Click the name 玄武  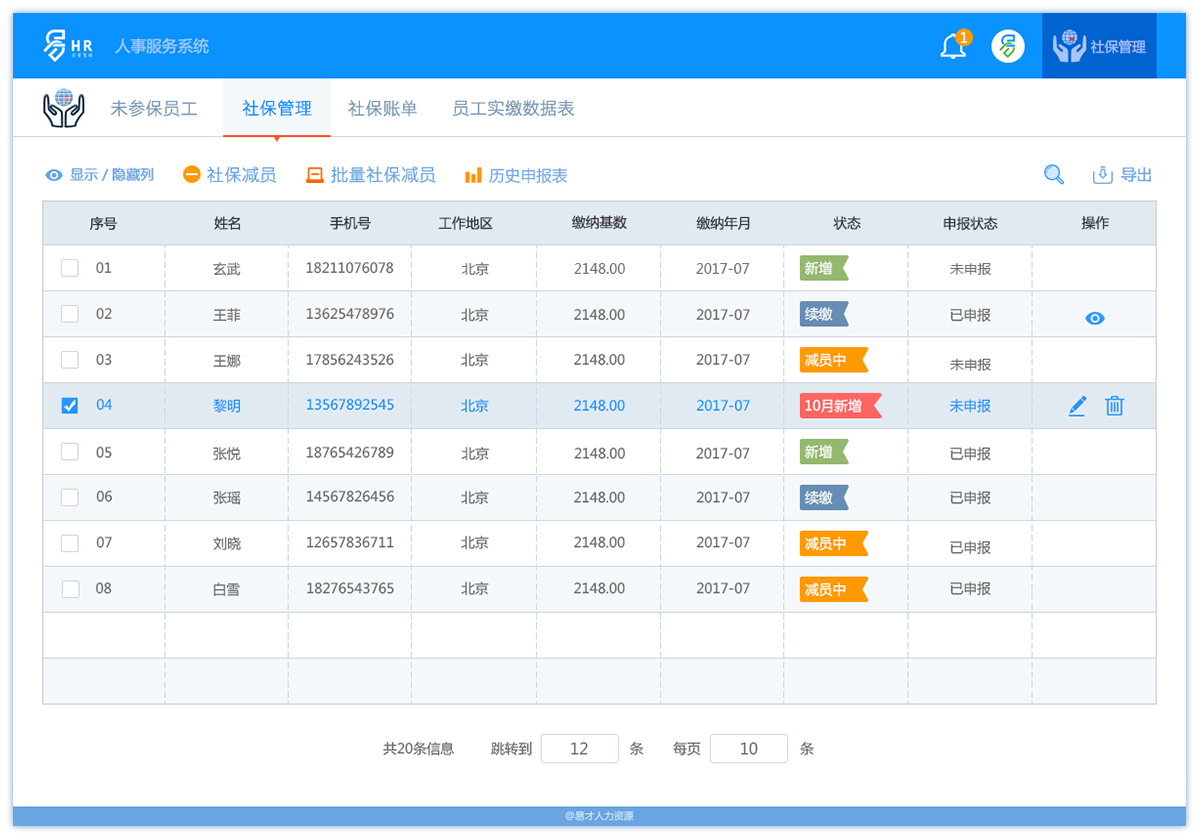(x=227, y=269)
